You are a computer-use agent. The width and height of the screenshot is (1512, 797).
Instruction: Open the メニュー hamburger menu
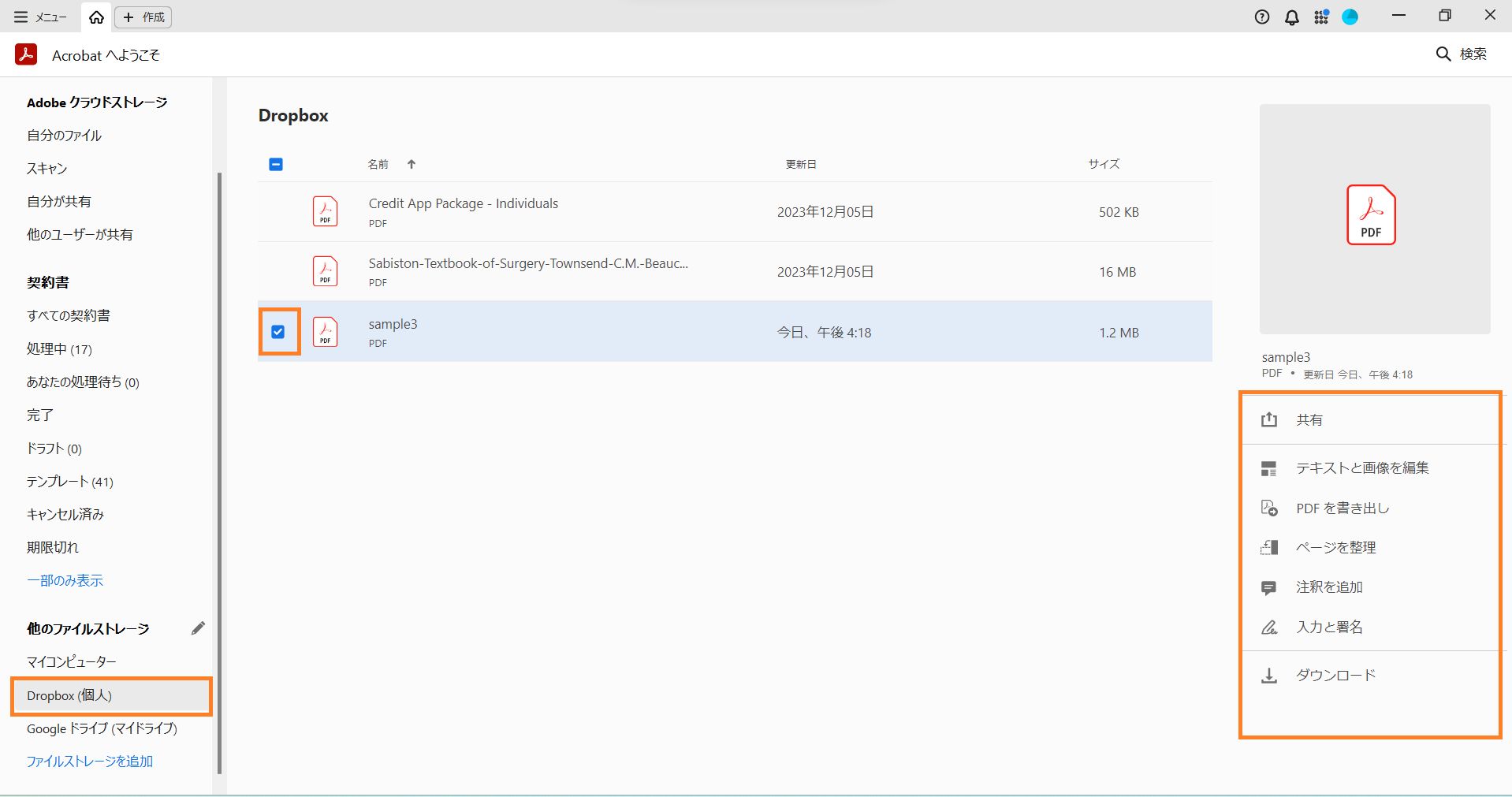coord(21,17)
